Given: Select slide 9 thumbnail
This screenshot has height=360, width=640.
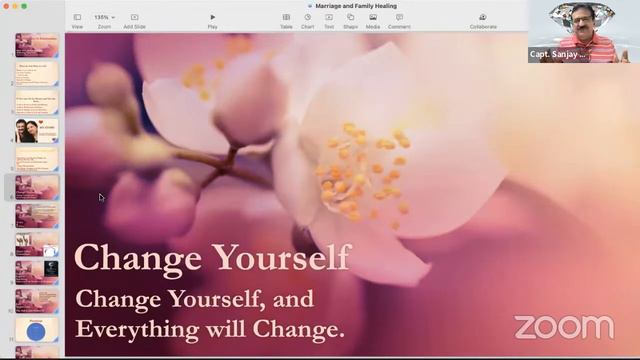Looking at the screenshot, I should click(37, 273).
